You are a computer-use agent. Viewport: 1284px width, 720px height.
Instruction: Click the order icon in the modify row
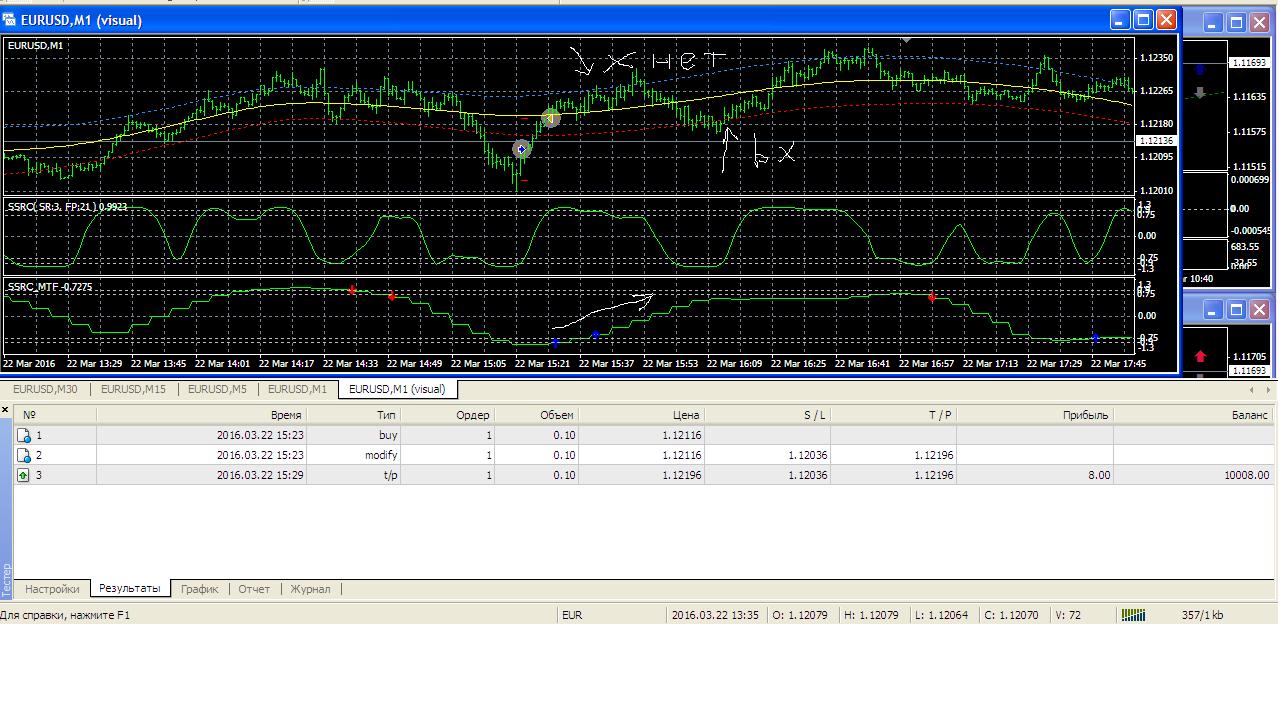click(x=24, y=455)
